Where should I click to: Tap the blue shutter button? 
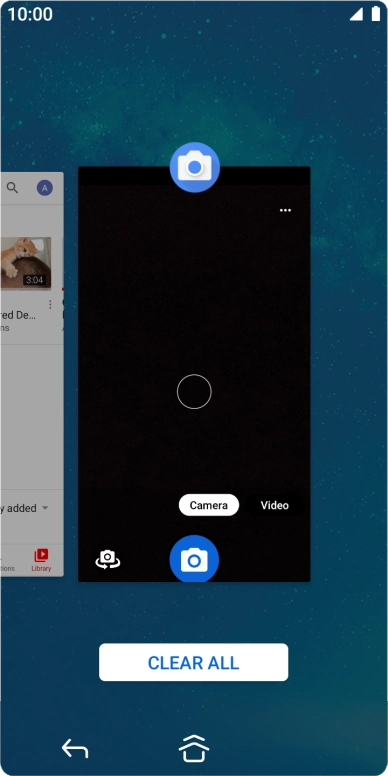(194, 559)
